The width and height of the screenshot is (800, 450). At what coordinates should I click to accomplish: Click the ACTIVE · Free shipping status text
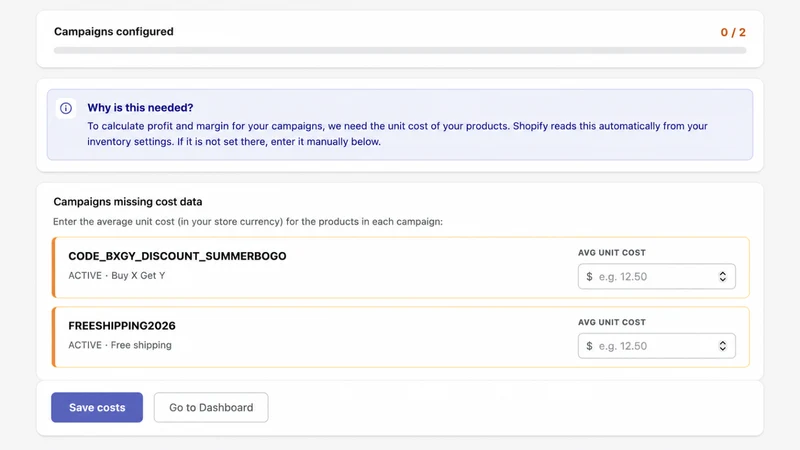(120, 345)
